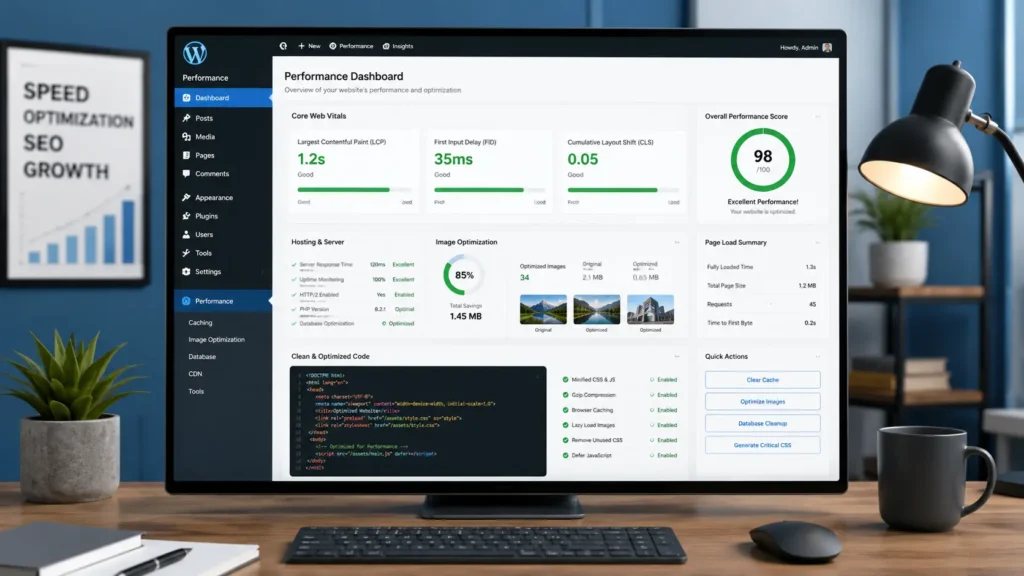Toggle the Uptime Monitoring checkmark
Screen dimensions: 1024x576
294,280
